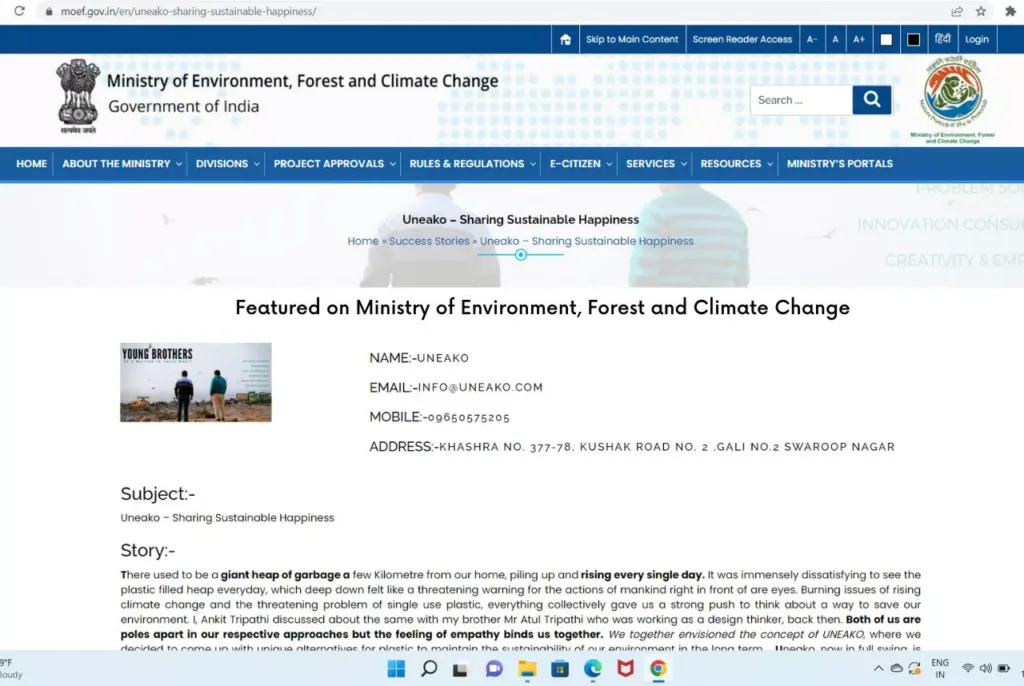Open the Chat app on taskbar
Image resolution: width=1024 pixels, height=686 pixels.
pos(494,668)
